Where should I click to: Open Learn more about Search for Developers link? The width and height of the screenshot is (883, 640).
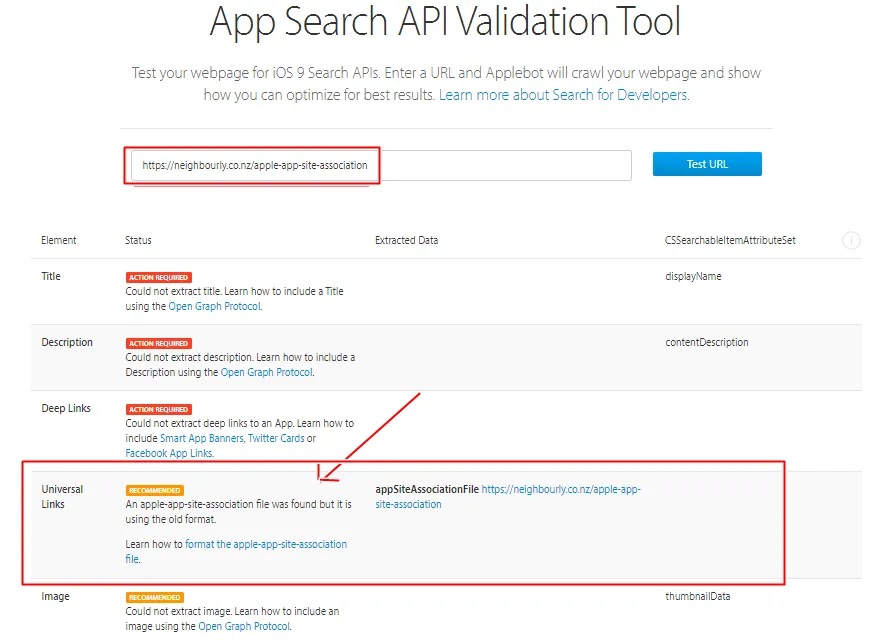pyautogui.click(x=564, y=95)
